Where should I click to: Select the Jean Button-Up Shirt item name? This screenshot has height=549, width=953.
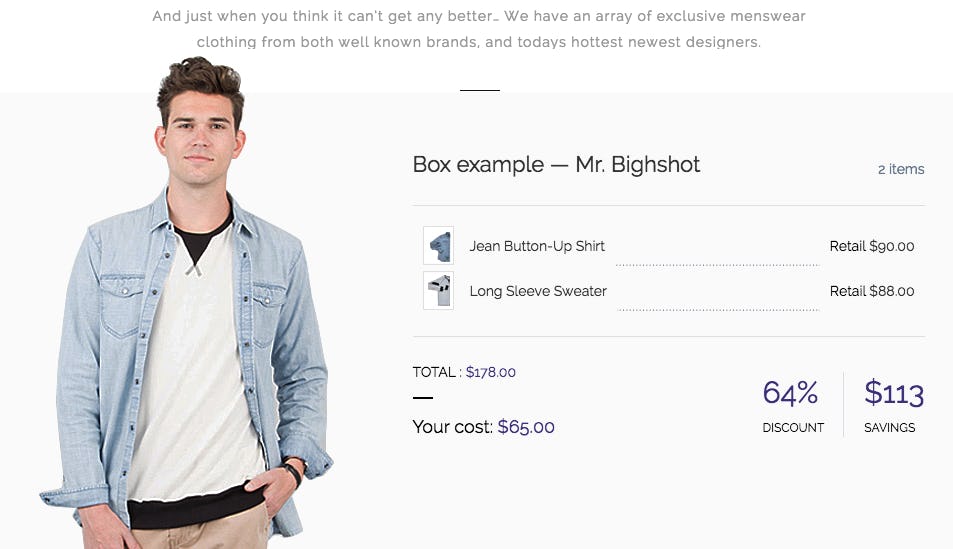pyautogui.click(x=537, y=246)
